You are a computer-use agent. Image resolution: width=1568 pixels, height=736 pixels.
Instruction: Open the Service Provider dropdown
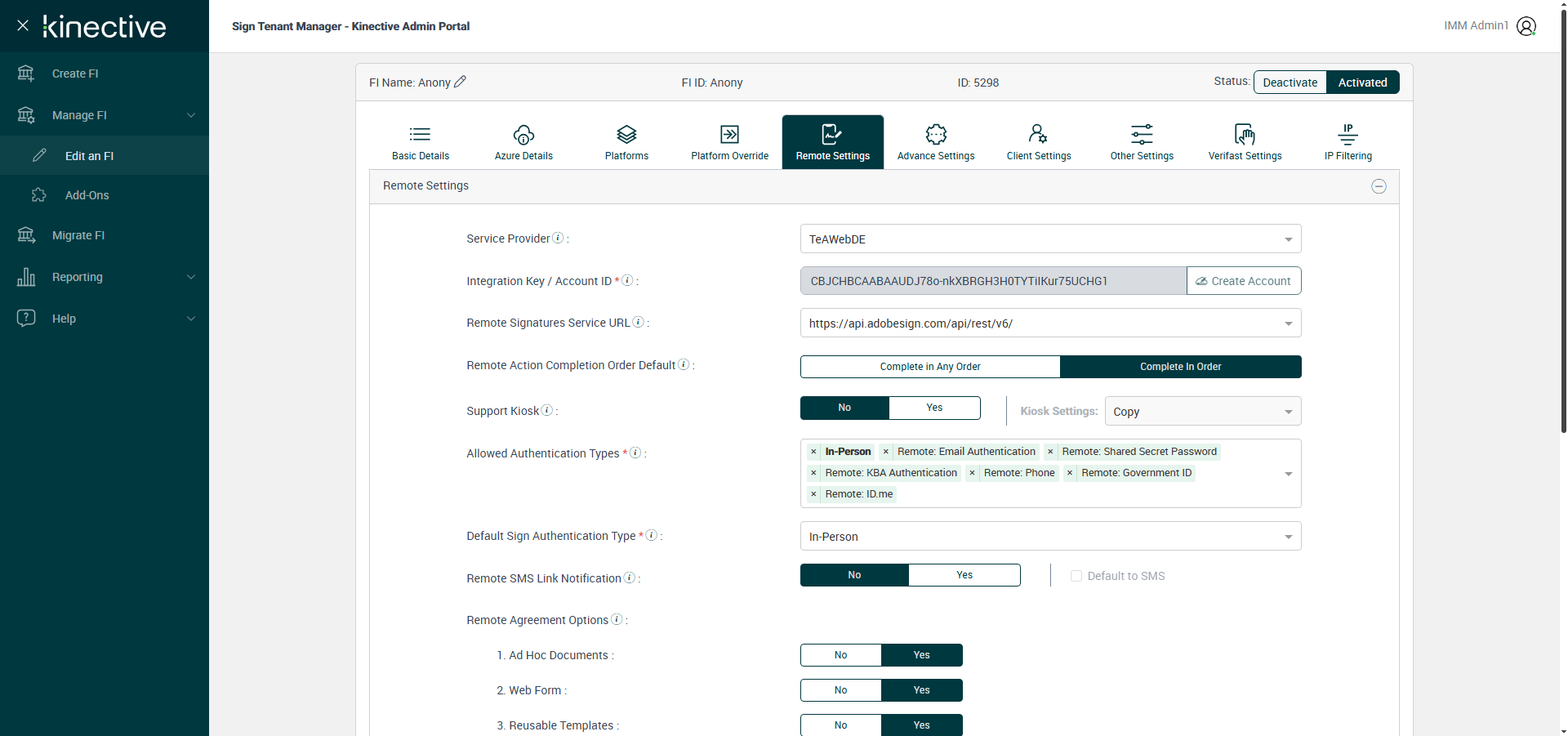[x=1050, y=239]
